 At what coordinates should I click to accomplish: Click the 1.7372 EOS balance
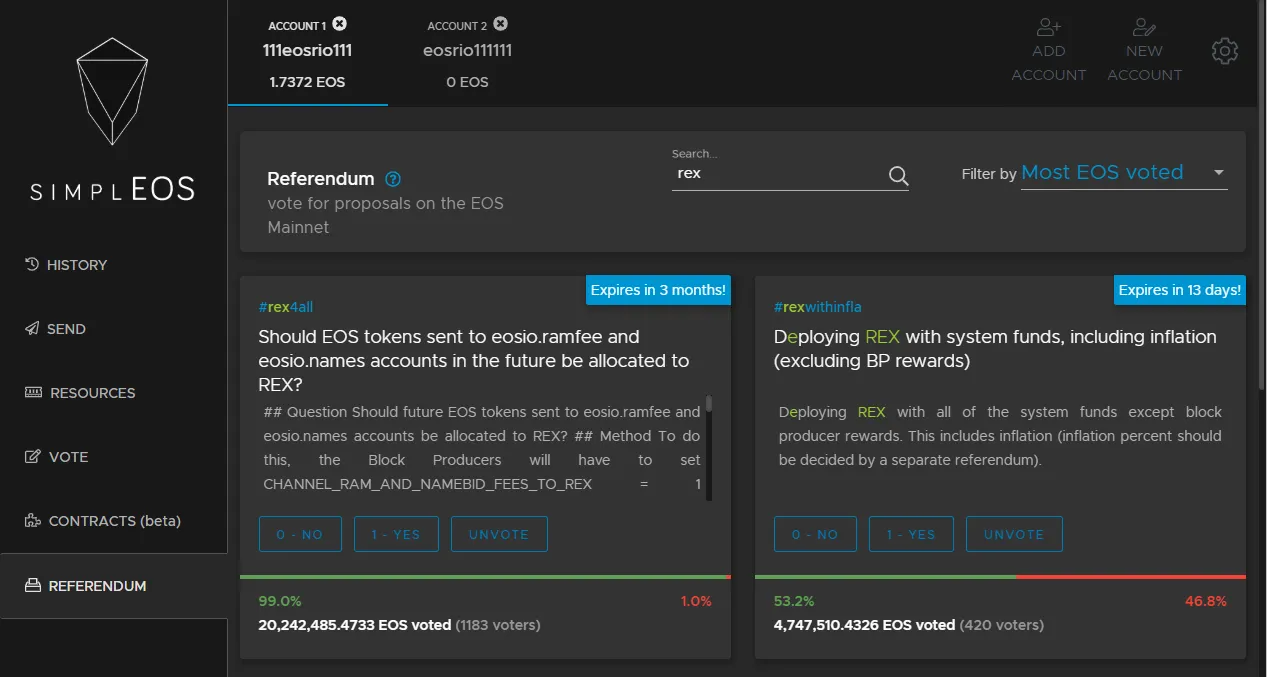(307, 82)
